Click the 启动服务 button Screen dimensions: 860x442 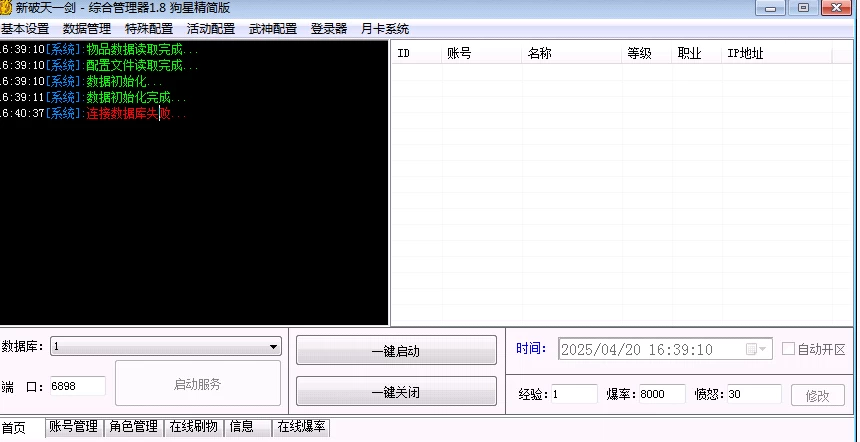(197, 384)
